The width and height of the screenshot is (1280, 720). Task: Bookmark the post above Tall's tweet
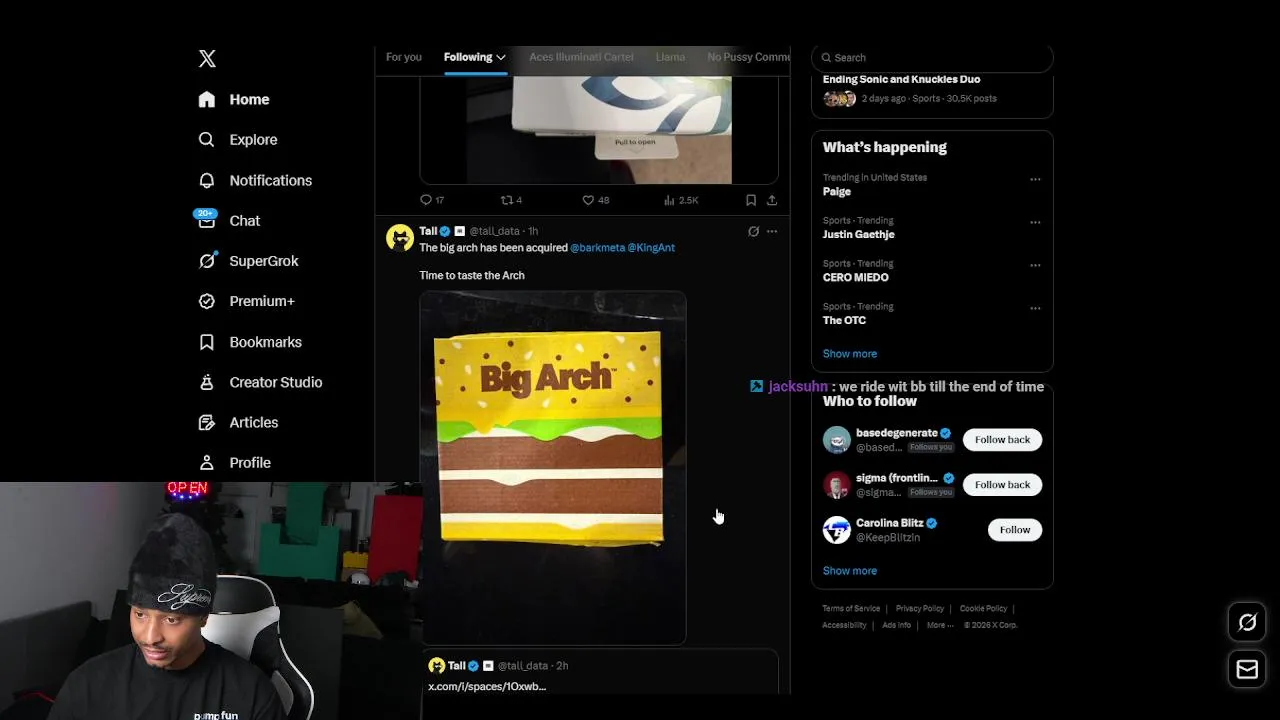point(751,200)
